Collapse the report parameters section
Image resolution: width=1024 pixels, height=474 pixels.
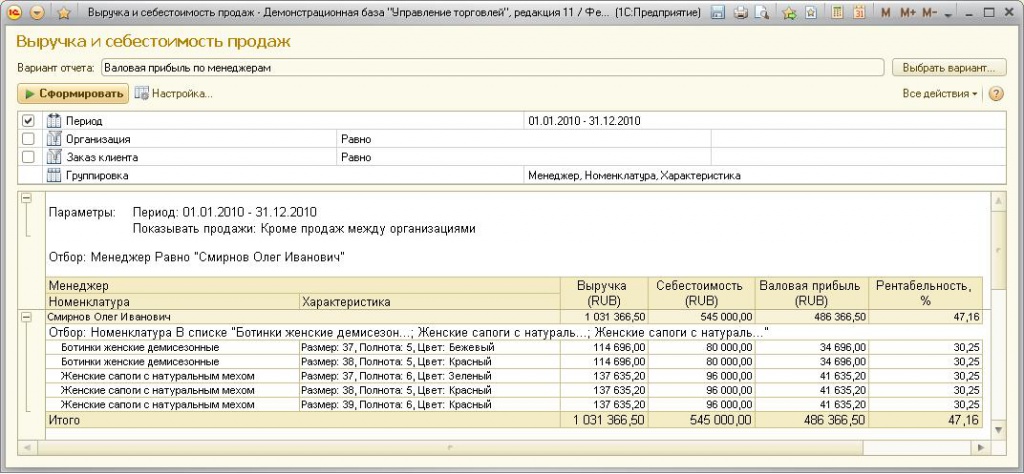pyautogui.click(x=27, y=198)
